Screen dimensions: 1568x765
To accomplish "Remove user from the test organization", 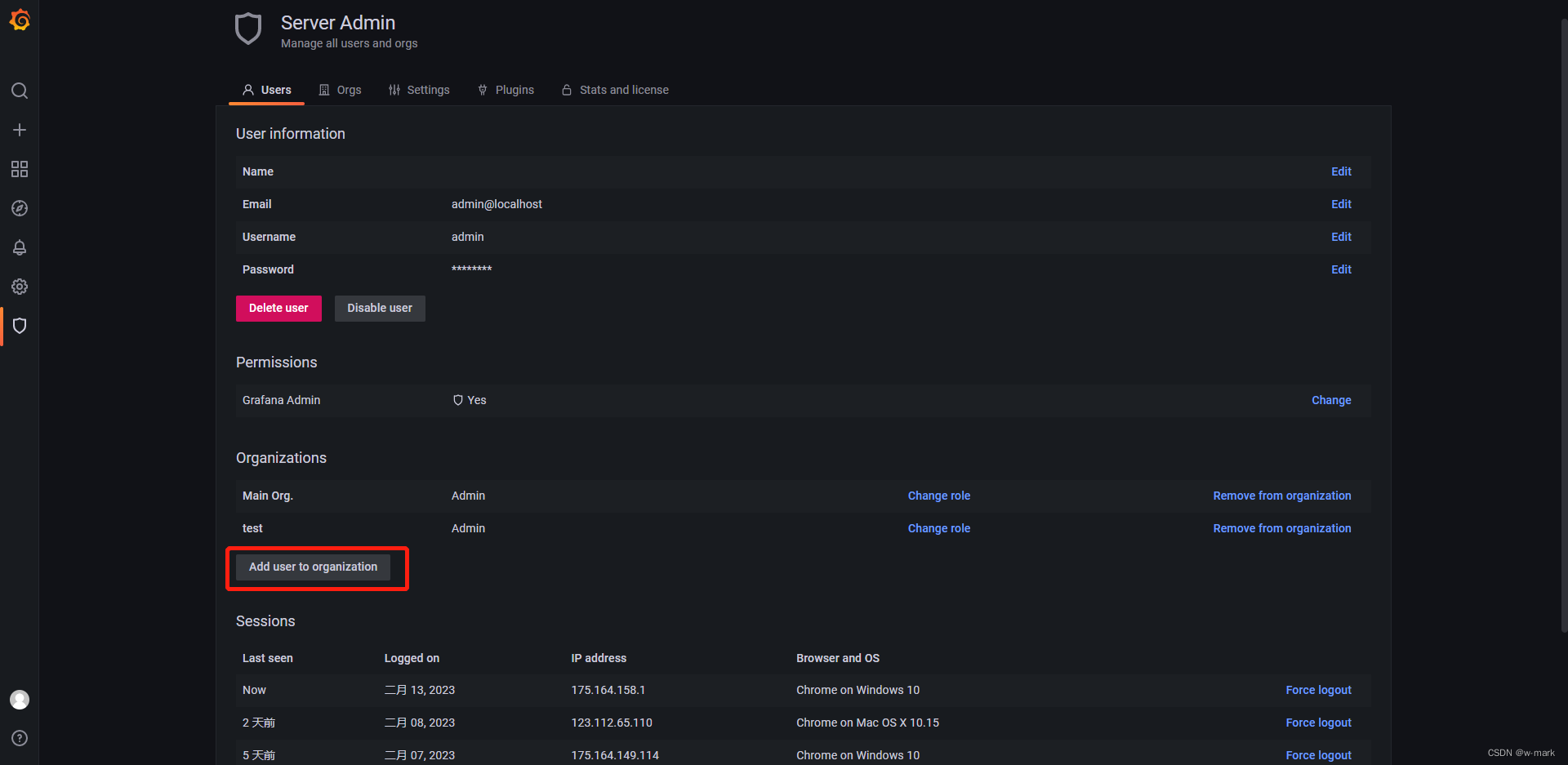I will coord(1281,528).
